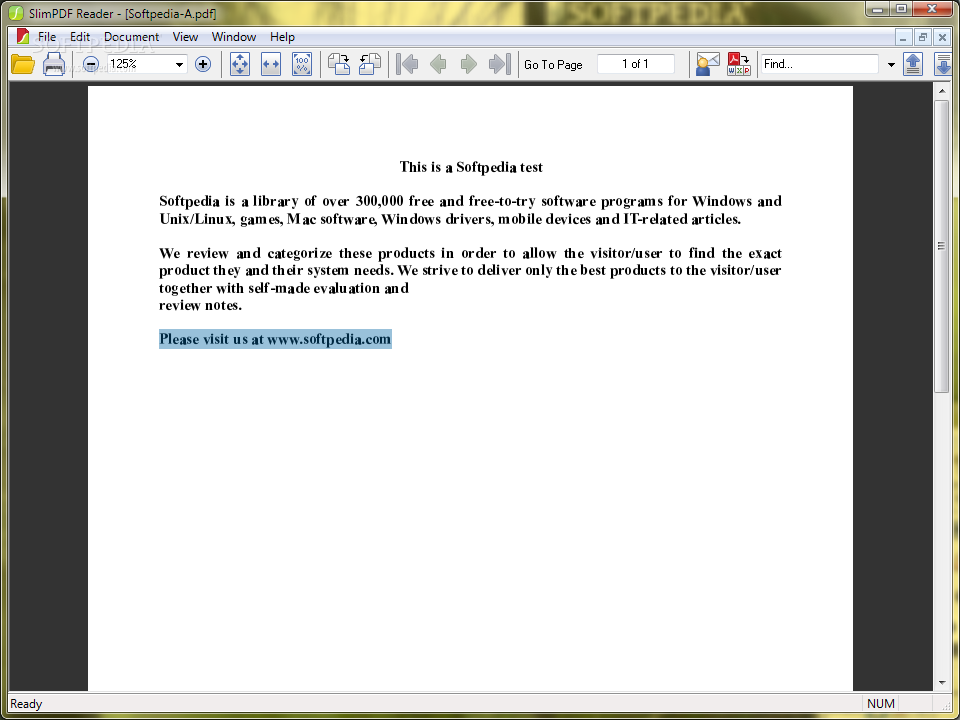Close the Softpedia-A.pdf document window
Screen dimensions: 960x720
[x=942, y=37]
